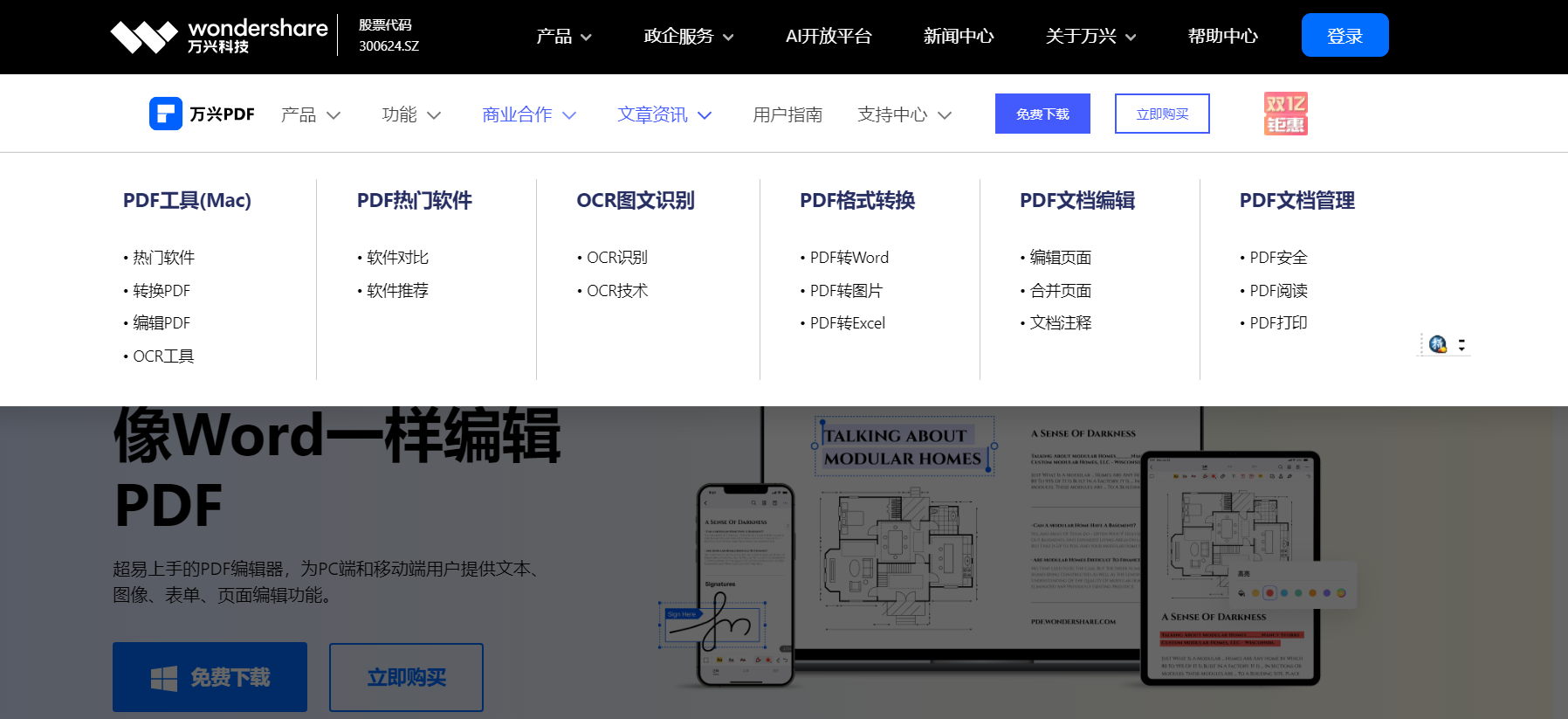
Task: Click the stock code 300624.SZ text
Action: (x=389, y=45)
